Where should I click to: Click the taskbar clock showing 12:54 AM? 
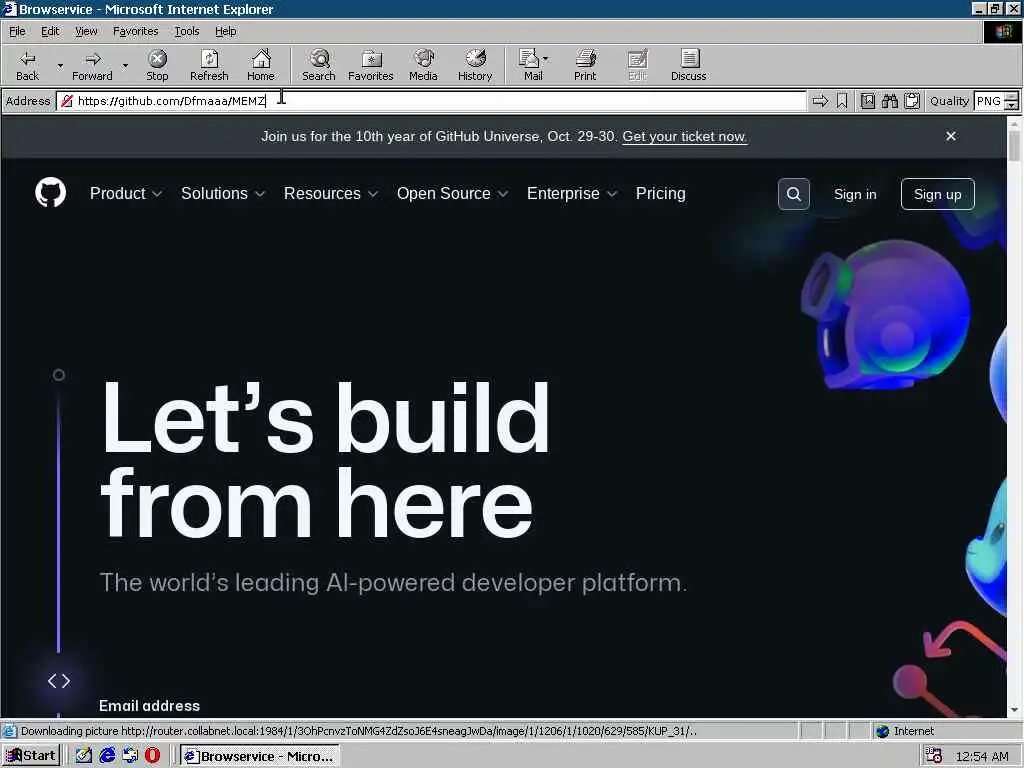pos(982,756)
